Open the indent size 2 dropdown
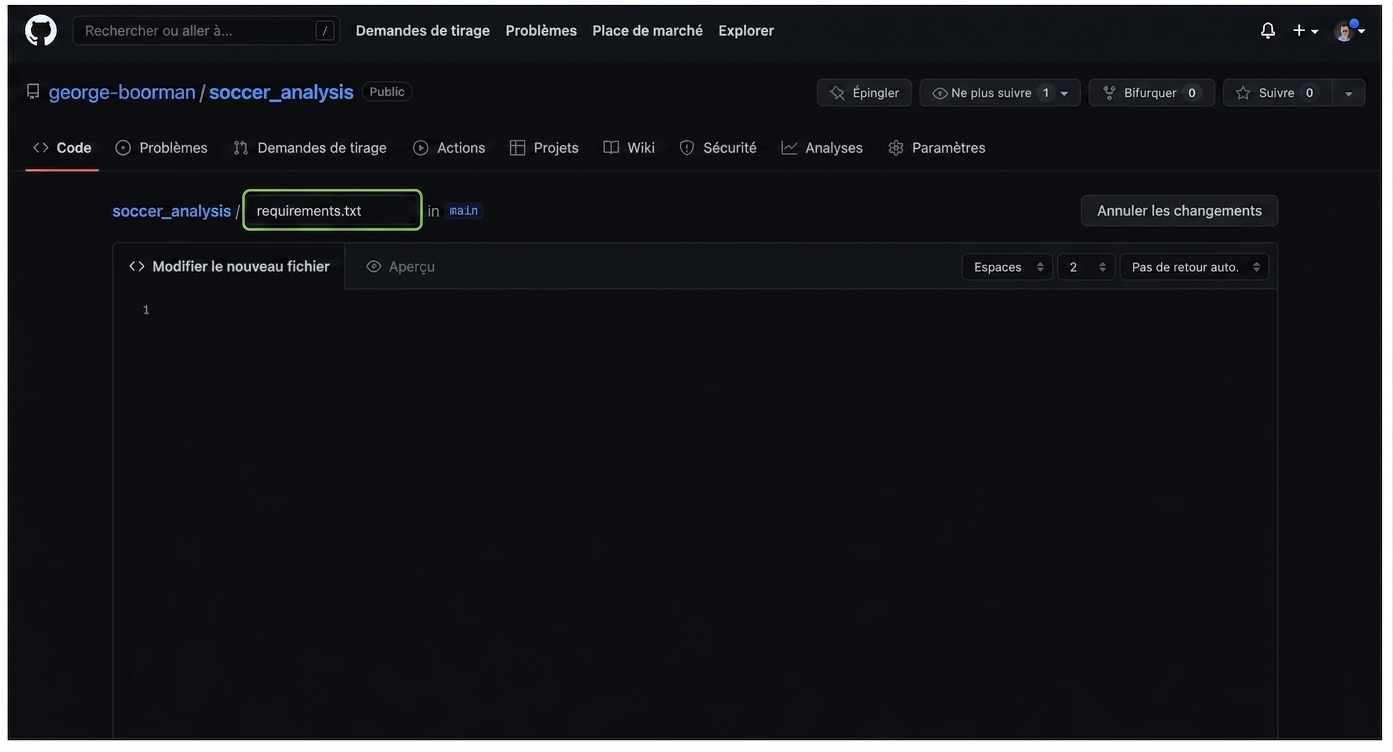This screenshot has height=752, width=1393. click(x=1086, y=267)
